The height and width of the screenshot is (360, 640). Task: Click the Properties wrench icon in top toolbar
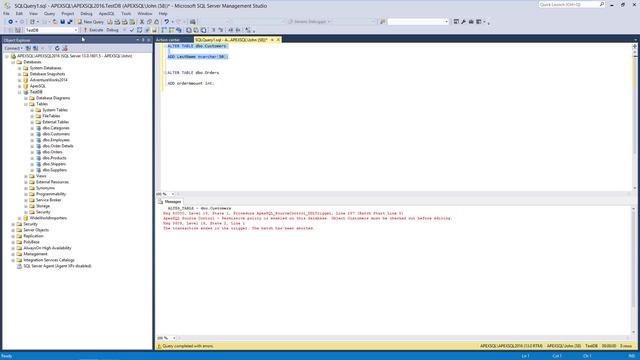click(463, 22)
